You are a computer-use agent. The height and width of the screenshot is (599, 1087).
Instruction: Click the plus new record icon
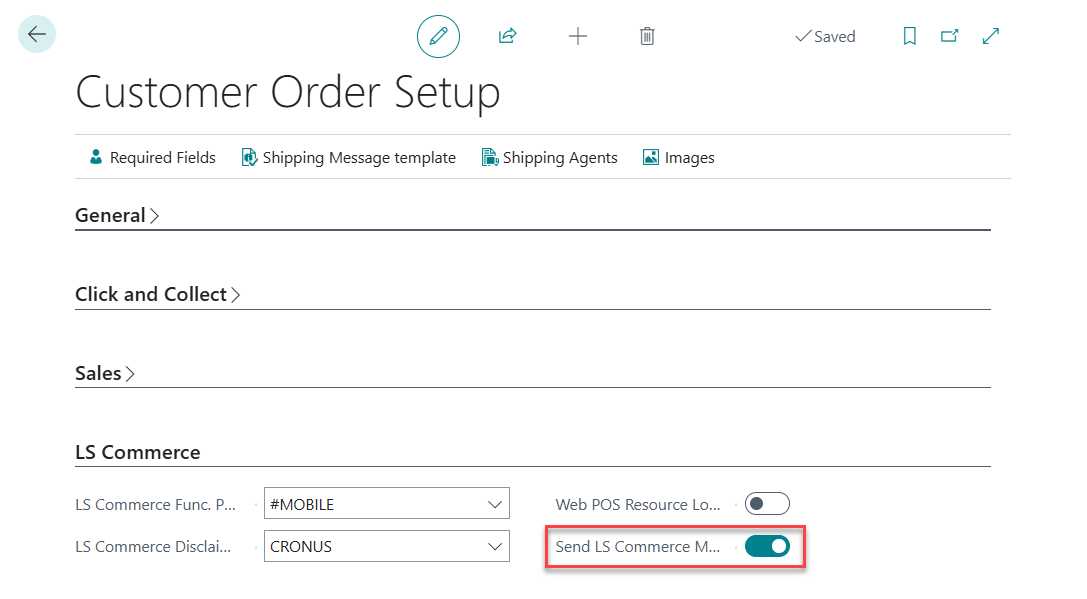[578, 37]
